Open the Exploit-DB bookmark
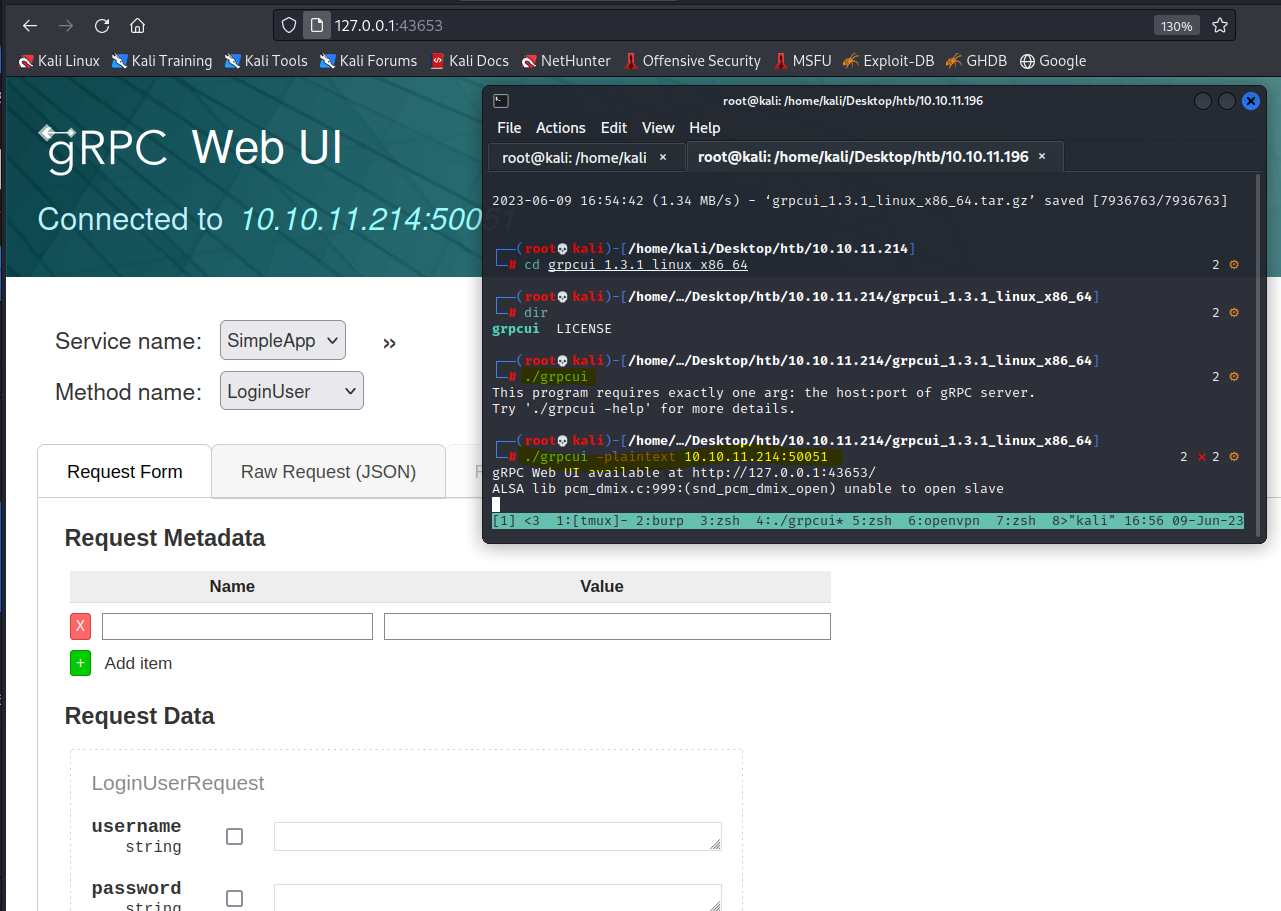Image resolution: width=1281 pixels, height=911 pixels. [x=888, y=61]
